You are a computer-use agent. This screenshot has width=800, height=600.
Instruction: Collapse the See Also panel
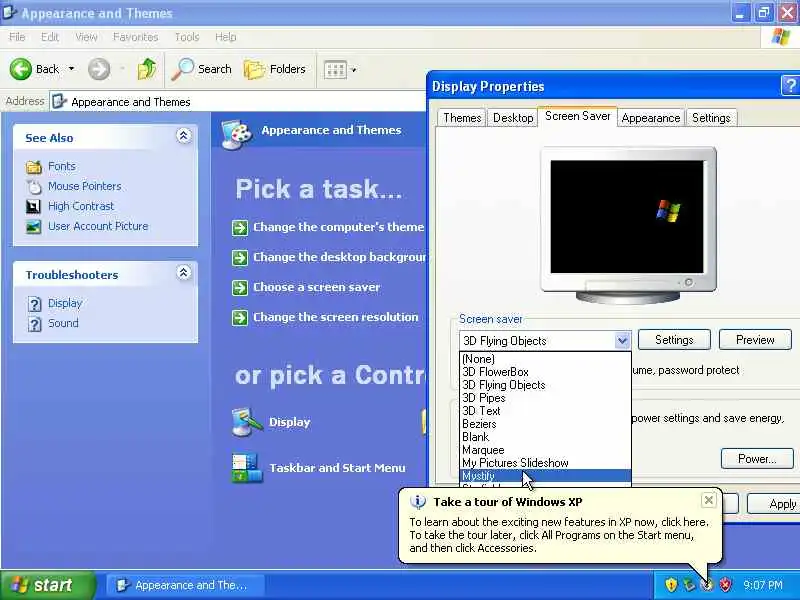(184, 136)
